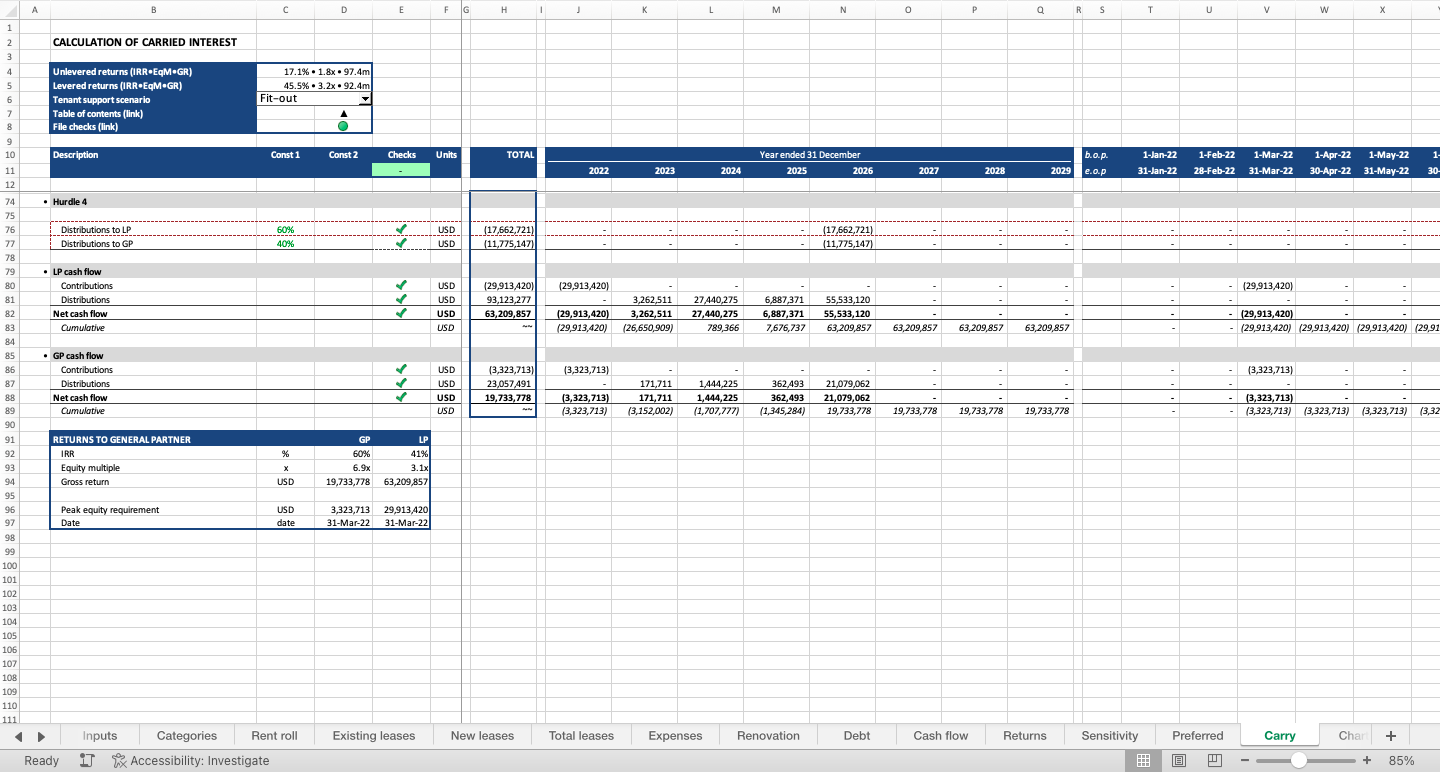Open the New leases sheet tab

482,736
